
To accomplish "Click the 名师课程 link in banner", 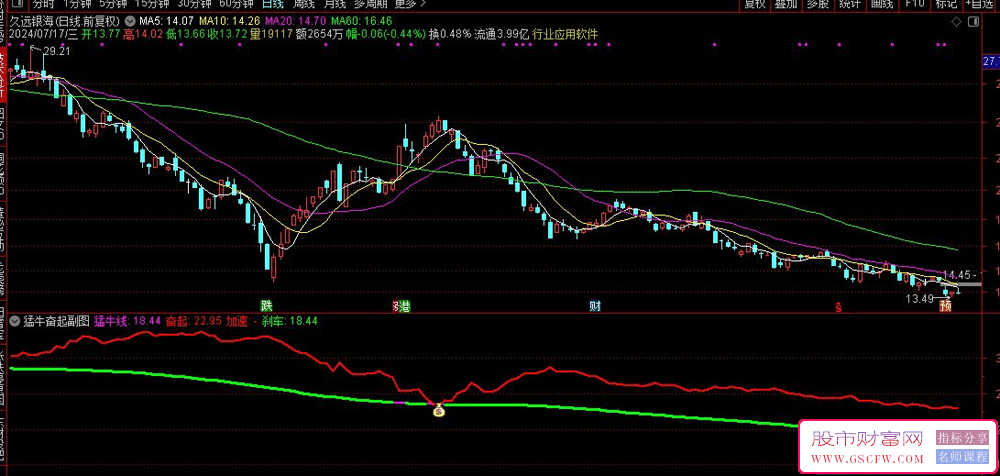I will point(962,457).
